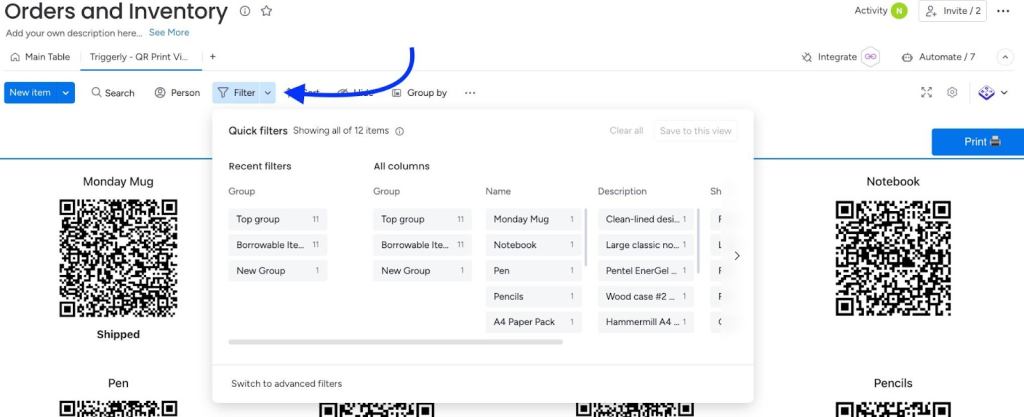Click the board info icon beside title
This screenshot has width=1024, height=417.
pyautogui.click(x=246, y=11)
